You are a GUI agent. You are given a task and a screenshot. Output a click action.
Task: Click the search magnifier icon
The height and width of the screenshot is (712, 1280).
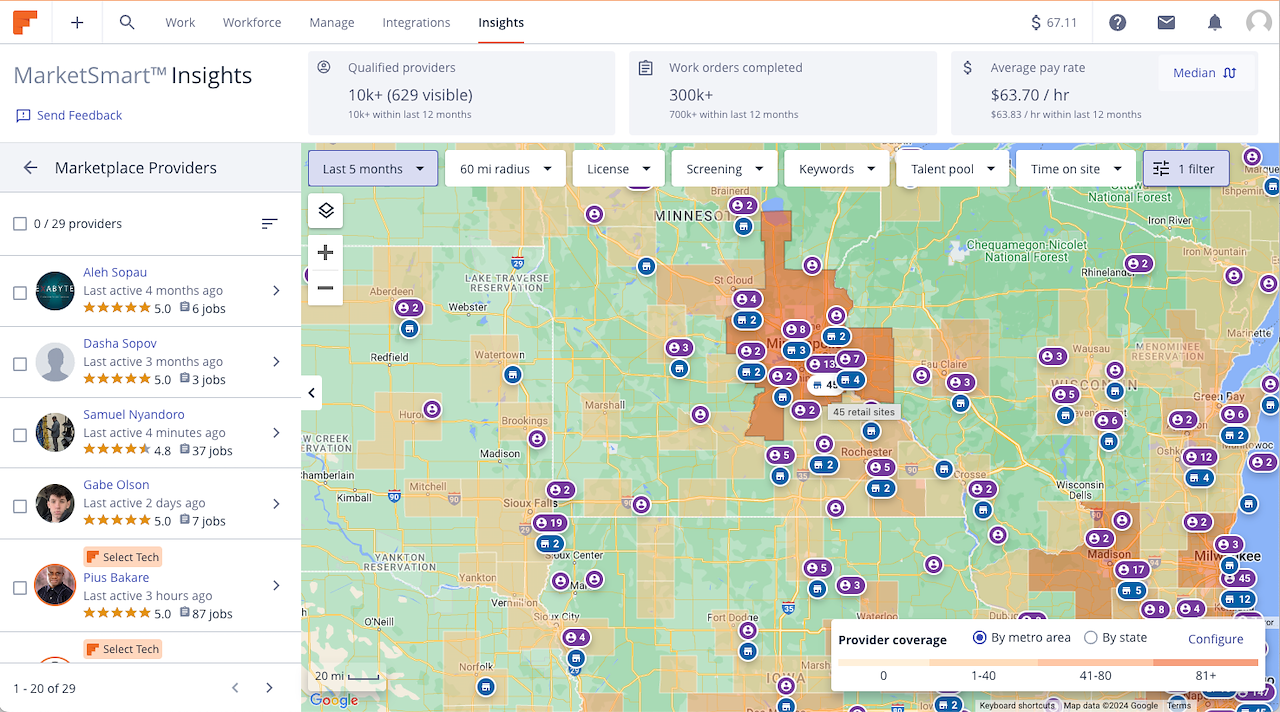[x=127, y=22]
